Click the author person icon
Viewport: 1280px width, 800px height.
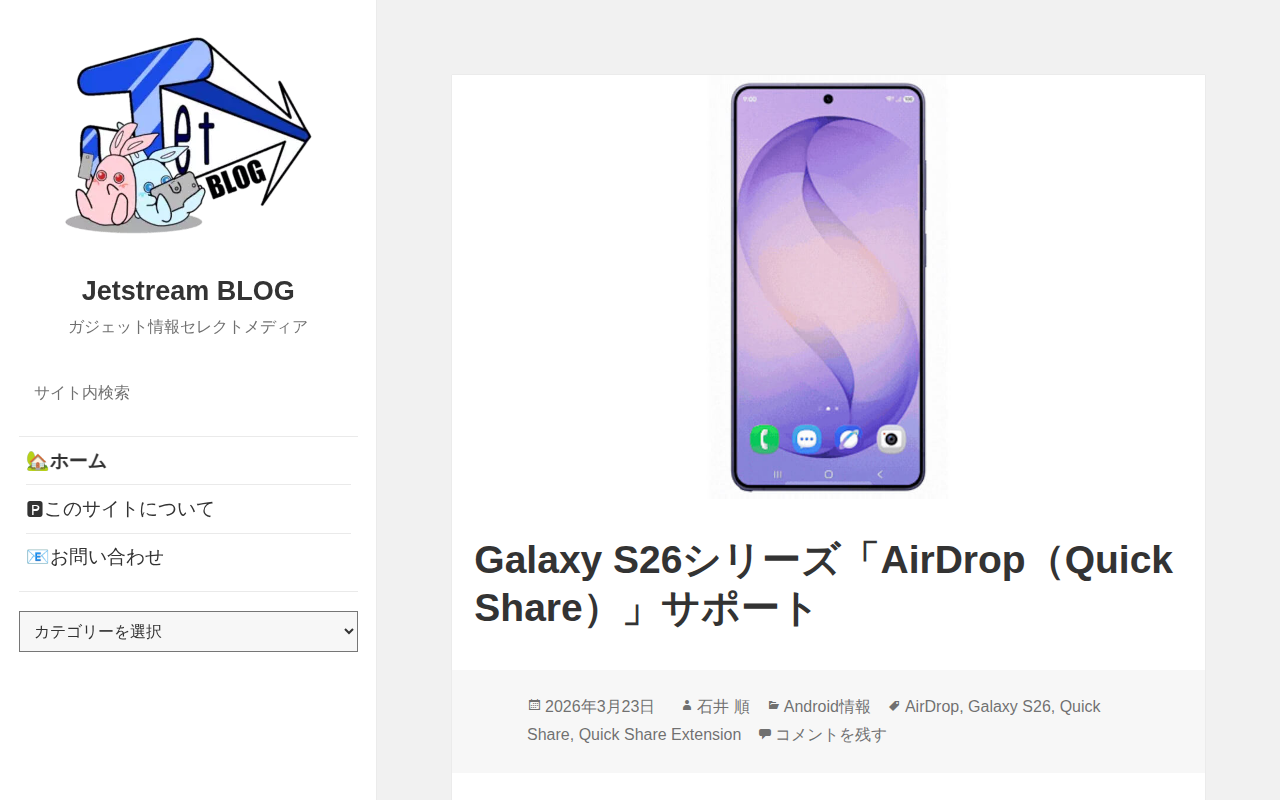[687, 706]
